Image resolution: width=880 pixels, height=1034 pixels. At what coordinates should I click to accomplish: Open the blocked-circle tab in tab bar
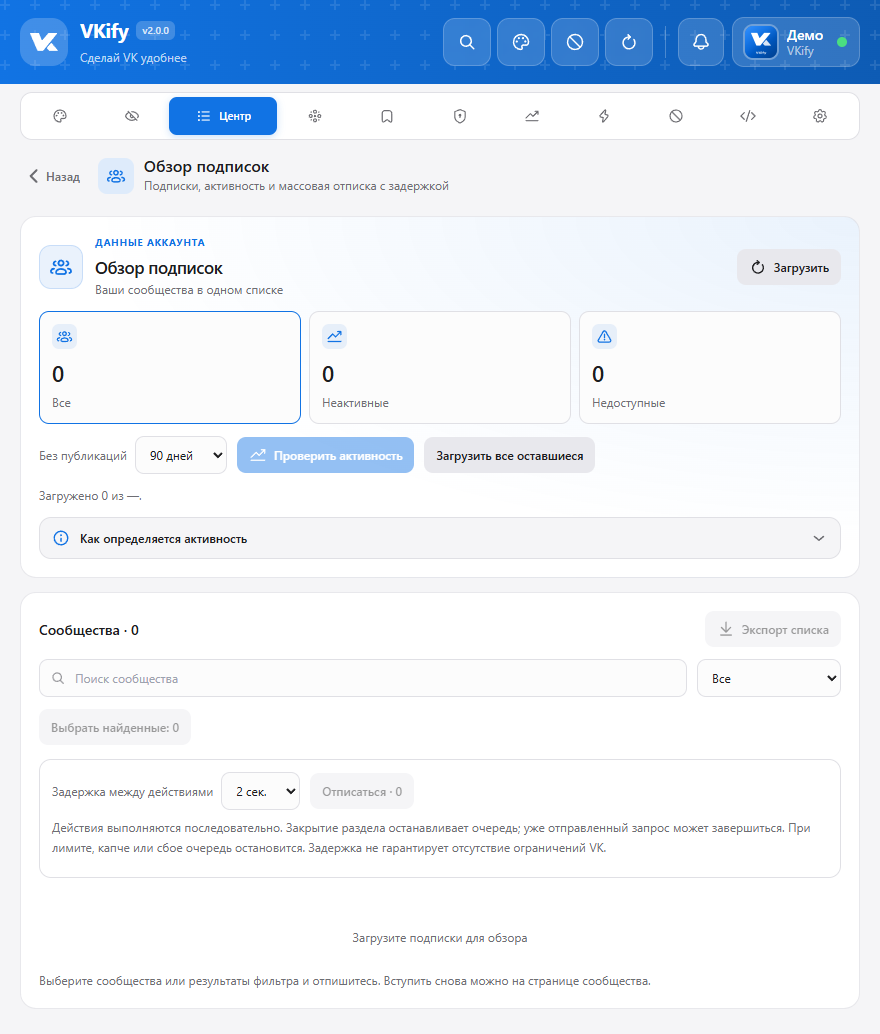pos(676,116)
